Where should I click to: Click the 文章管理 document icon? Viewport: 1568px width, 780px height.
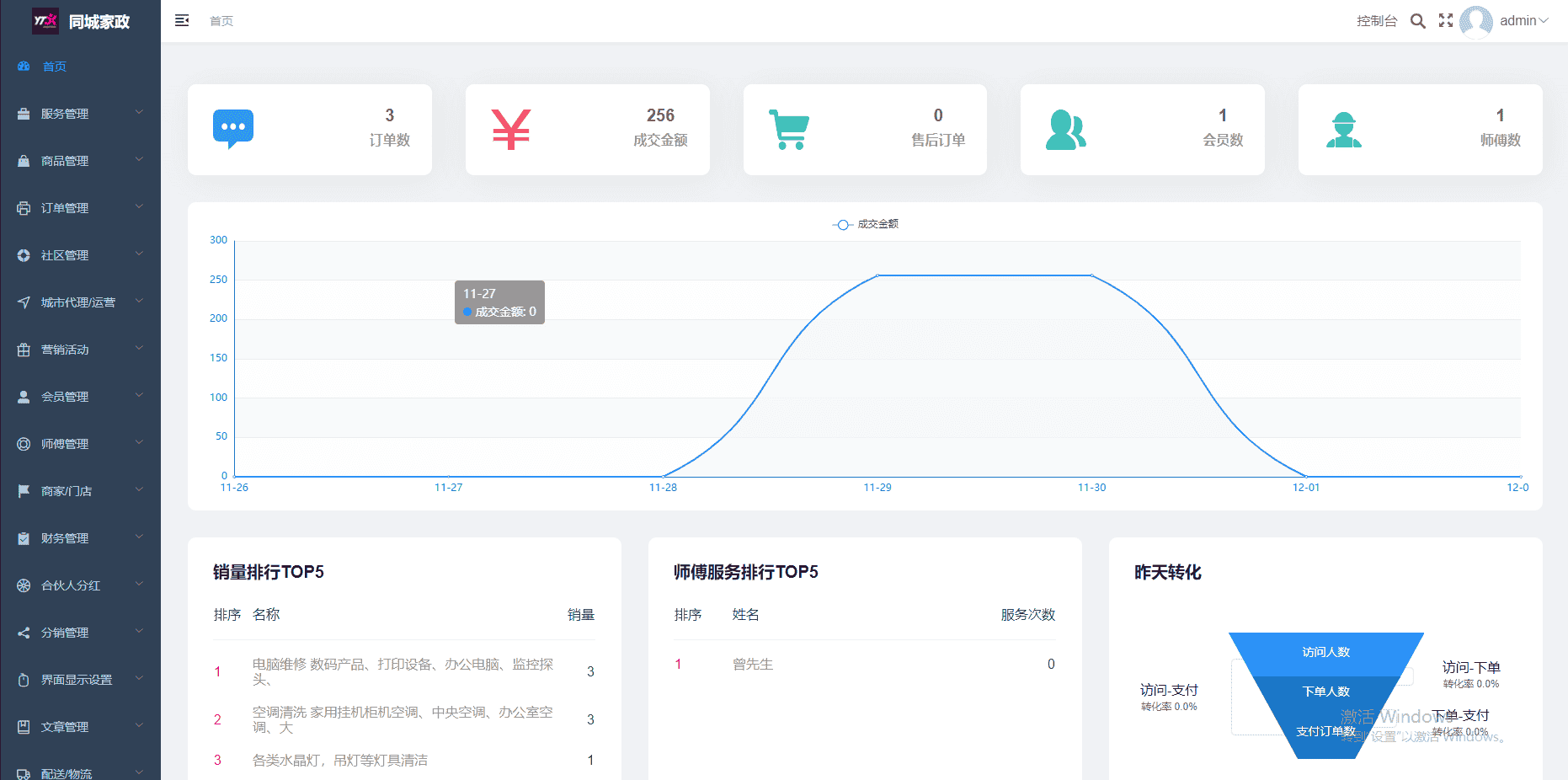point(24,727)
